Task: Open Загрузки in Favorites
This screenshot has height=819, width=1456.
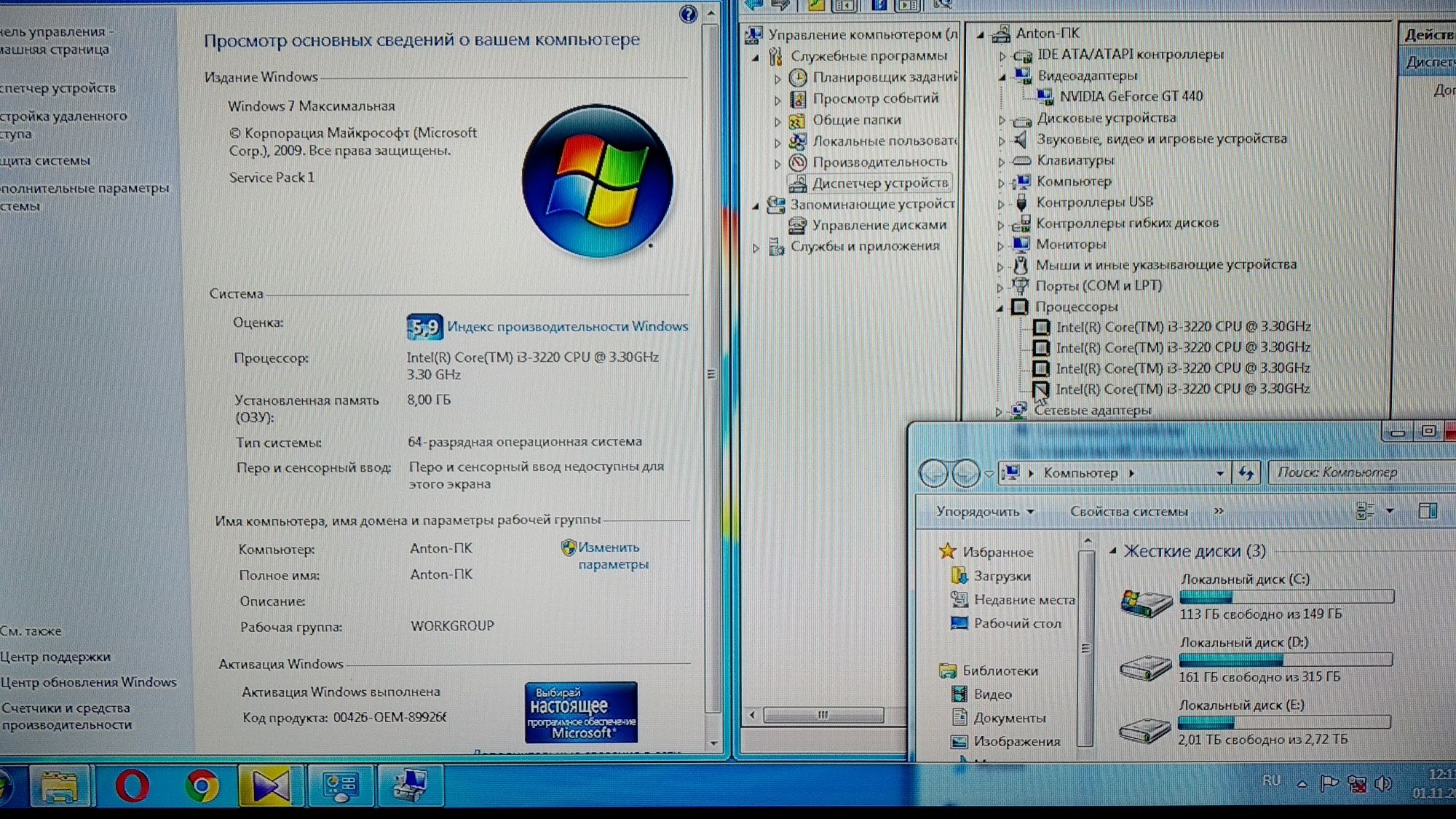Action: [x=1002, y=576]
